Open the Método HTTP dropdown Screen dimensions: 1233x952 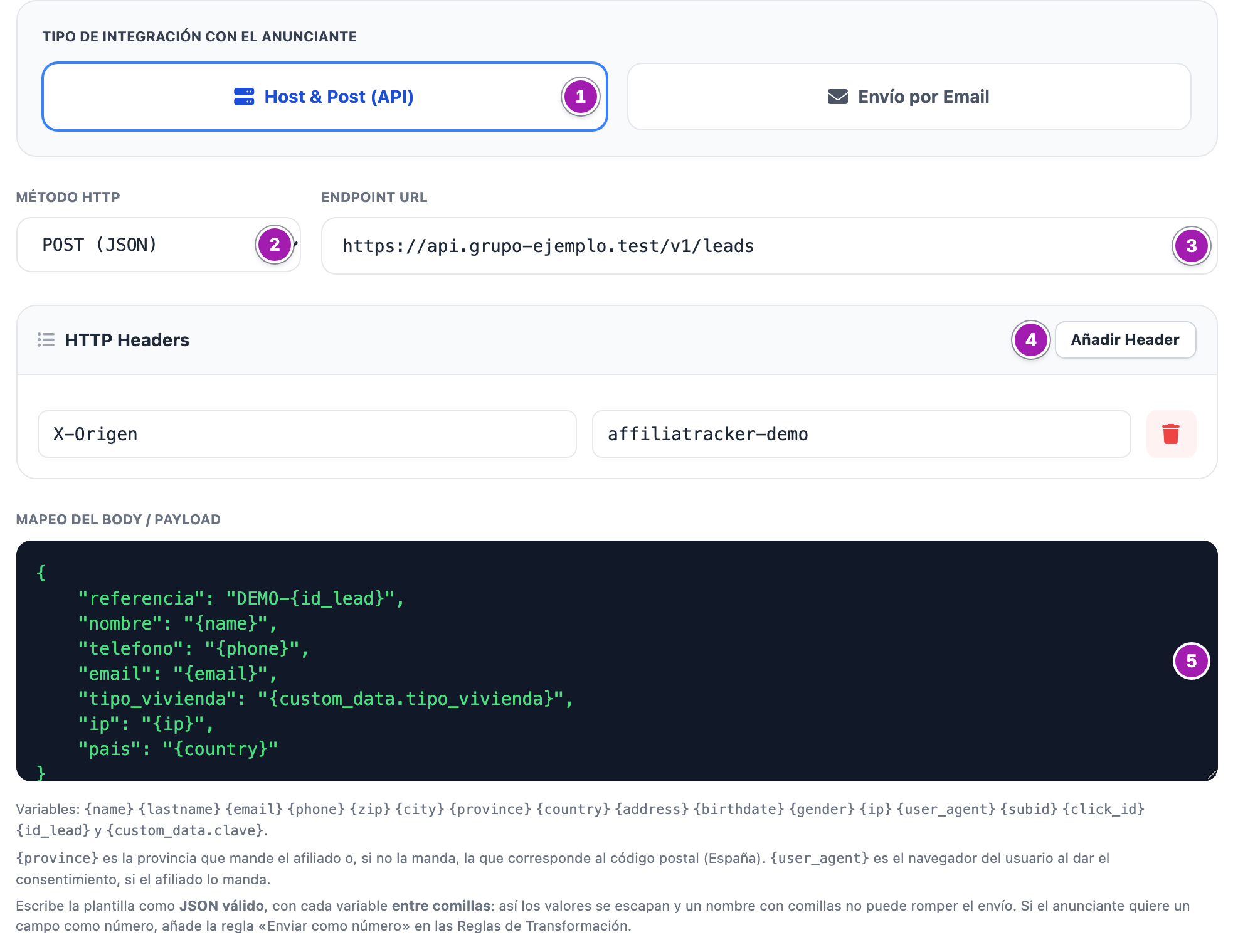tap(158, 245)
